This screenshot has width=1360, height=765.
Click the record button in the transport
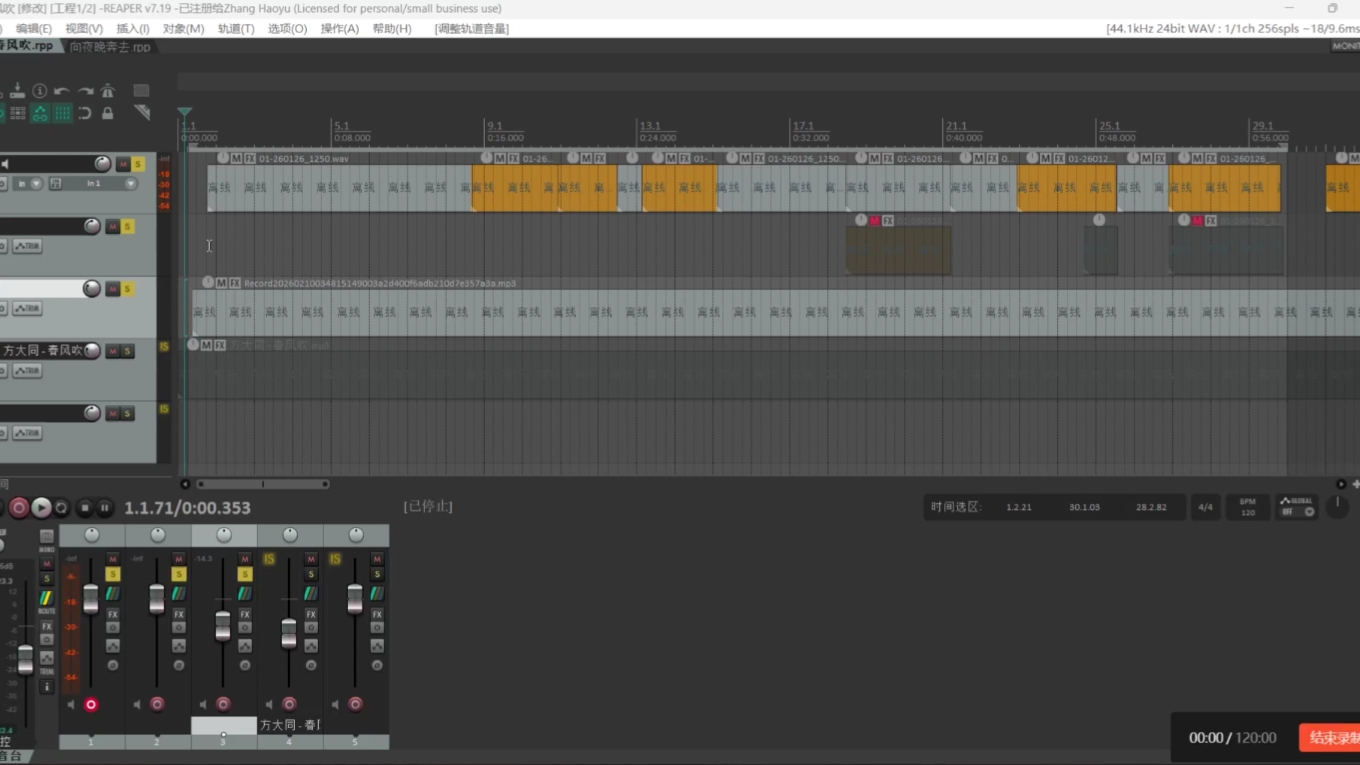[18, 508]
